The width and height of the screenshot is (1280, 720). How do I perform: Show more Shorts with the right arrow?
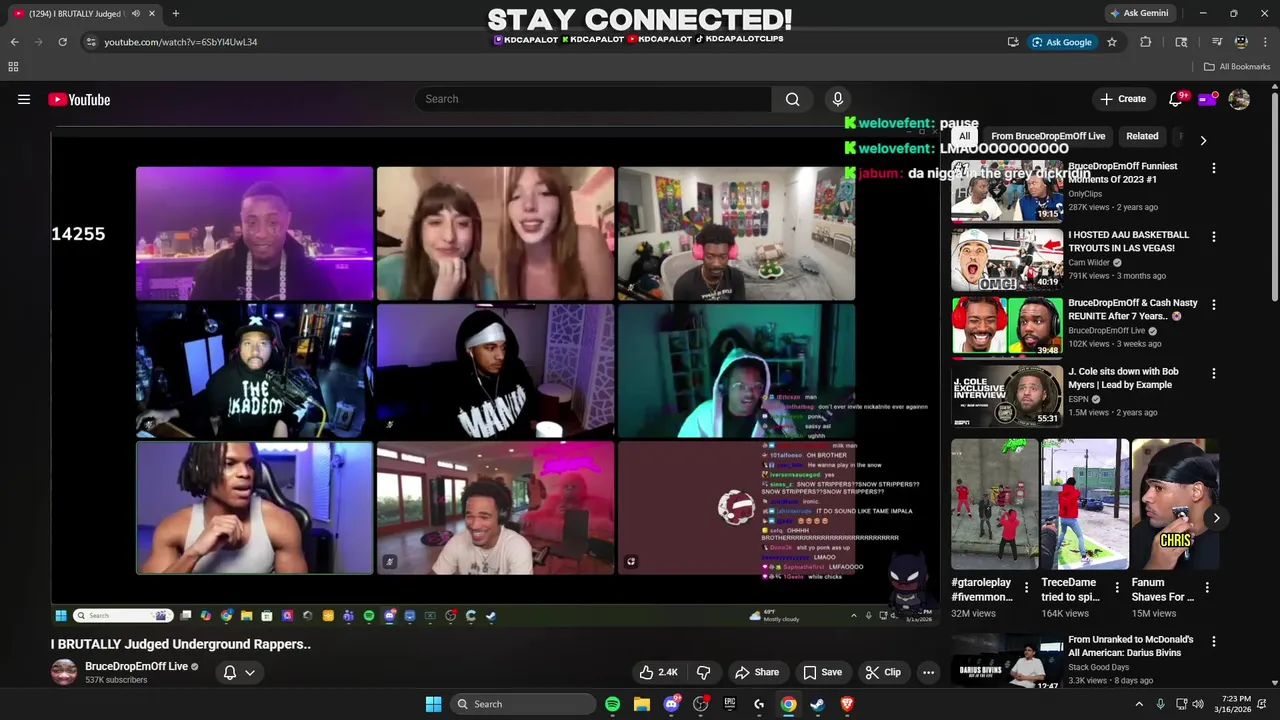[x=1216, y=517]
